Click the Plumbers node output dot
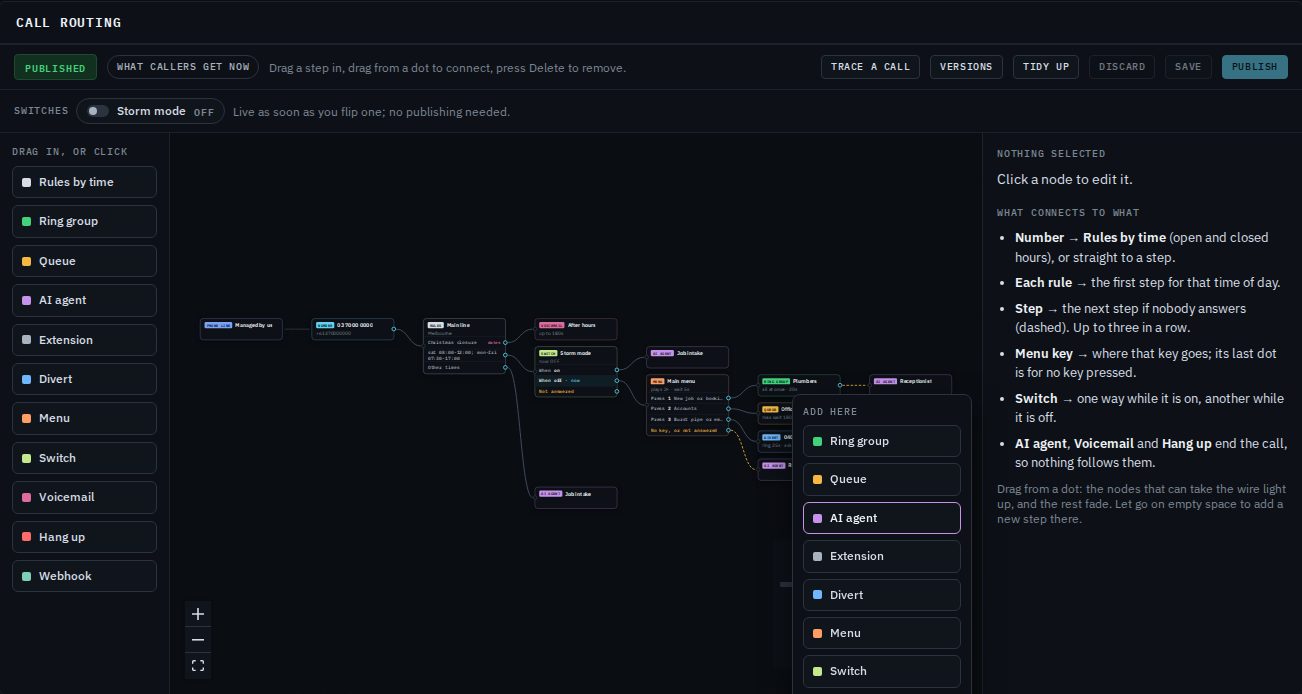This screenshot has height=694, width=1302. [840, 385]
